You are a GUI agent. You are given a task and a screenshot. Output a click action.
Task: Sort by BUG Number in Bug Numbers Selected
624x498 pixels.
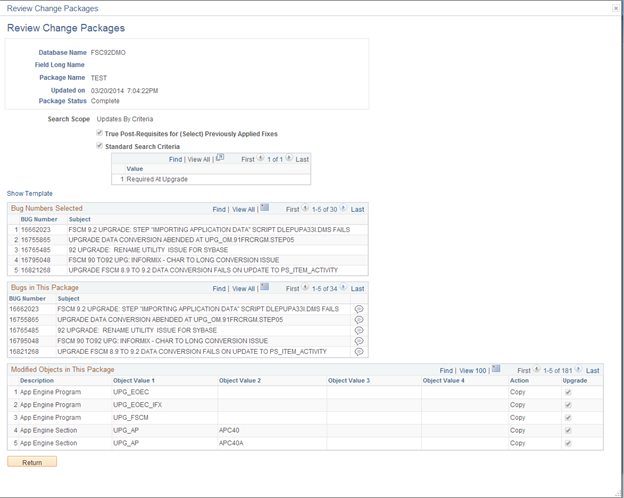tap(39, 219)
